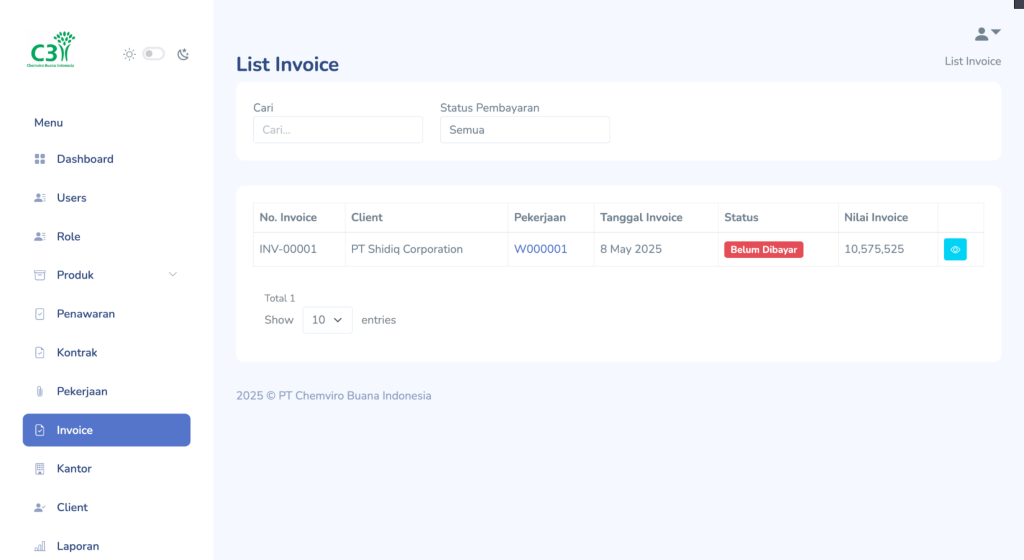Click the Pekerjaan clip icon
The width and height of the screenshot is (1024, 560).
tap(40, 392)
